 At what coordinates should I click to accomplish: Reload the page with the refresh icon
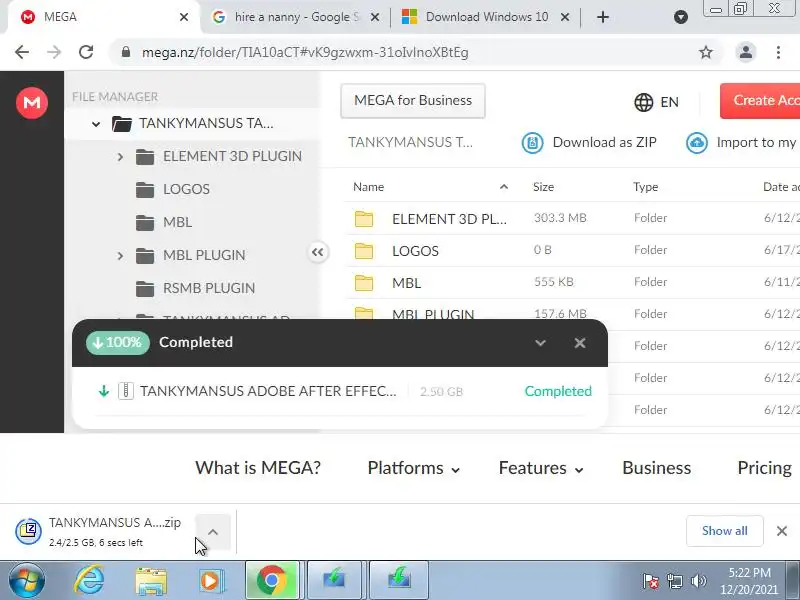pyautogui.click(x=86, y=52)
